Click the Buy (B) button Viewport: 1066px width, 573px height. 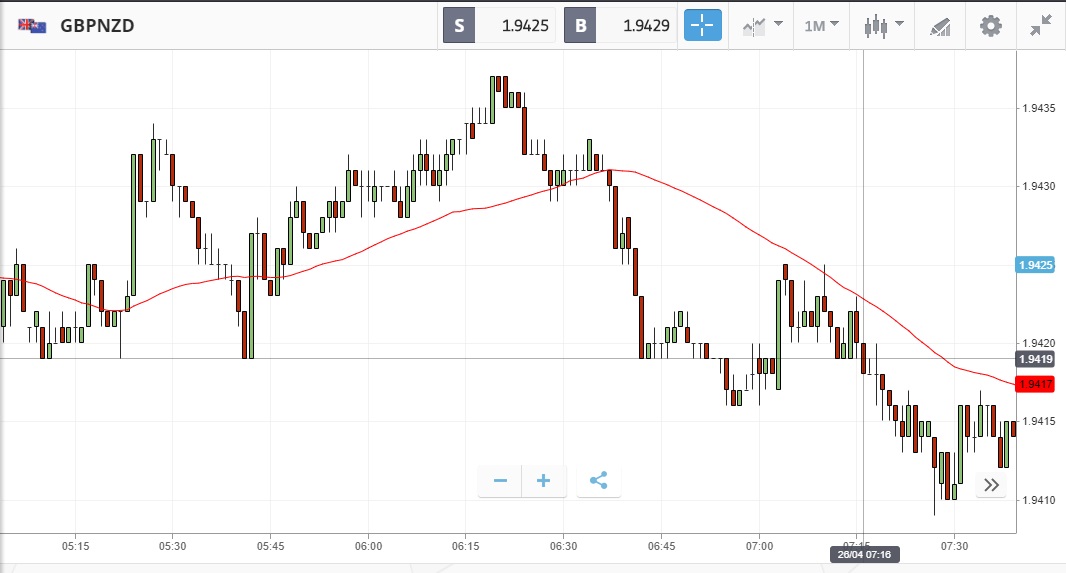pyautogui.click(x=581, y=26)
